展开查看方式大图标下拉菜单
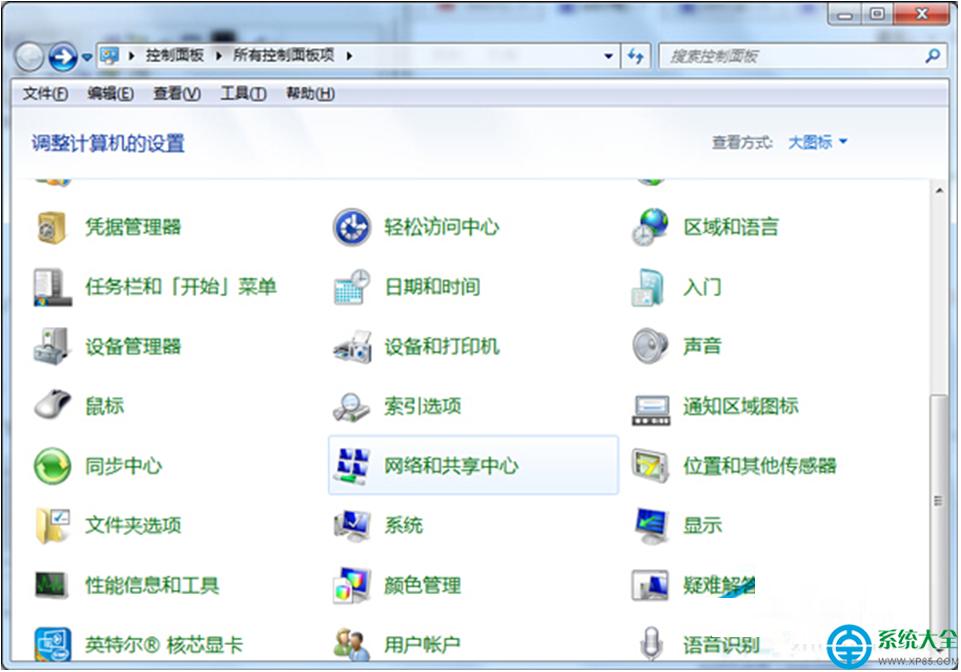 [818, 142]
